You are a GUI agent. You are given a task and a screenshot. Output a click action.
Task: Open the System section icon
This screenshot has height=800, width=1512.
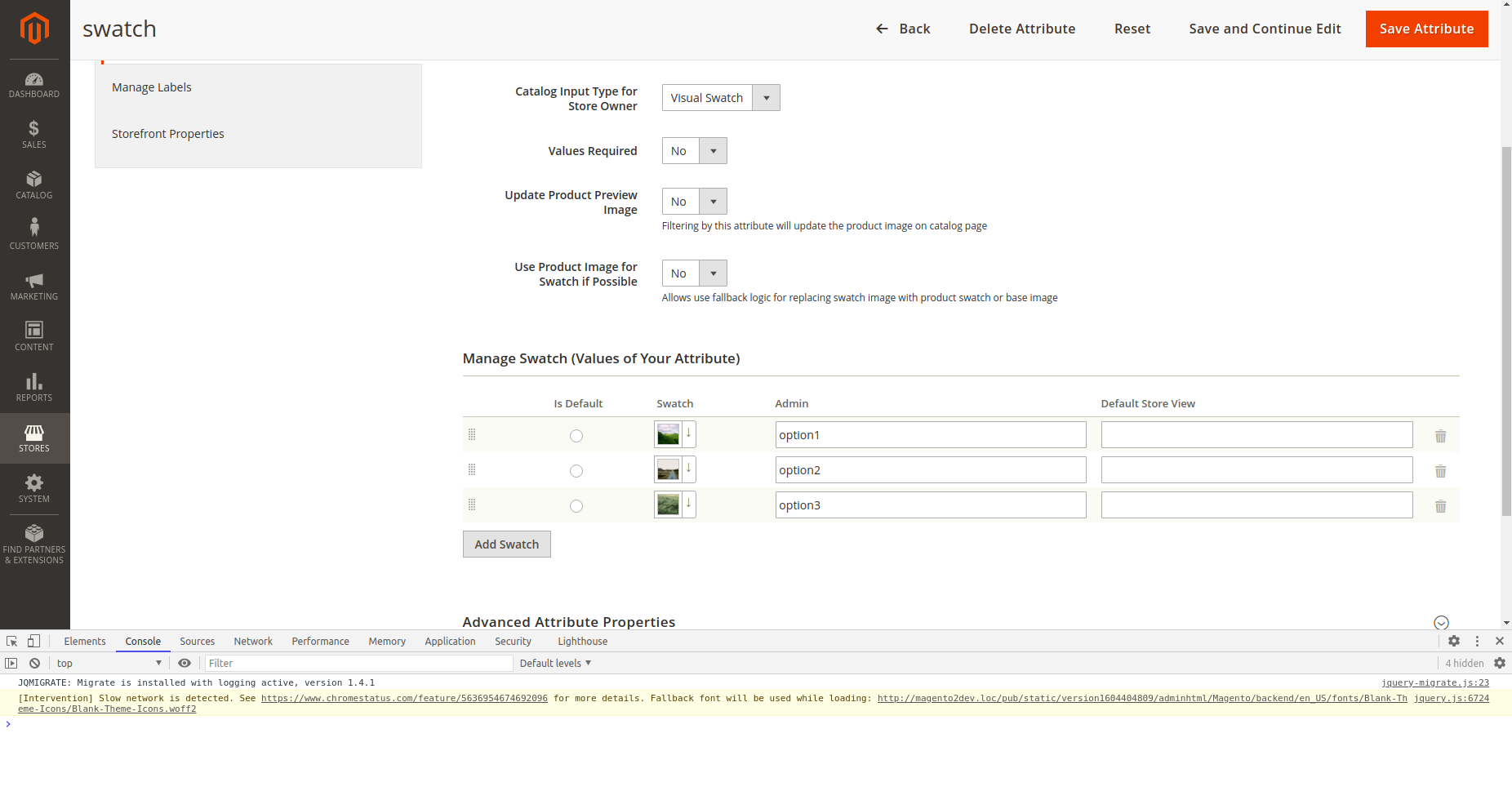point(33,486)
